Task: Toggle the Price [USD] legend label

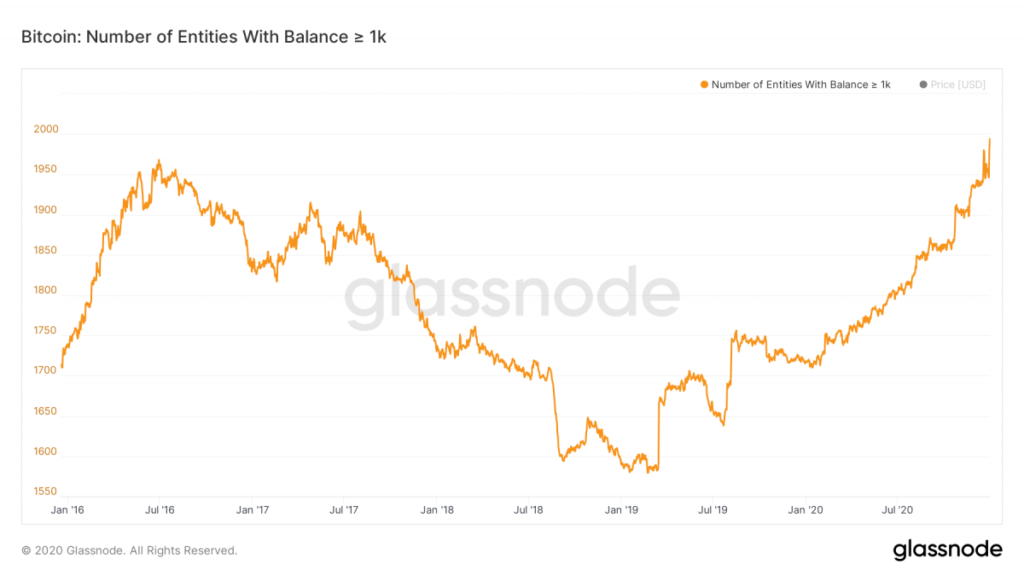Action: click(x=958, y=85)
